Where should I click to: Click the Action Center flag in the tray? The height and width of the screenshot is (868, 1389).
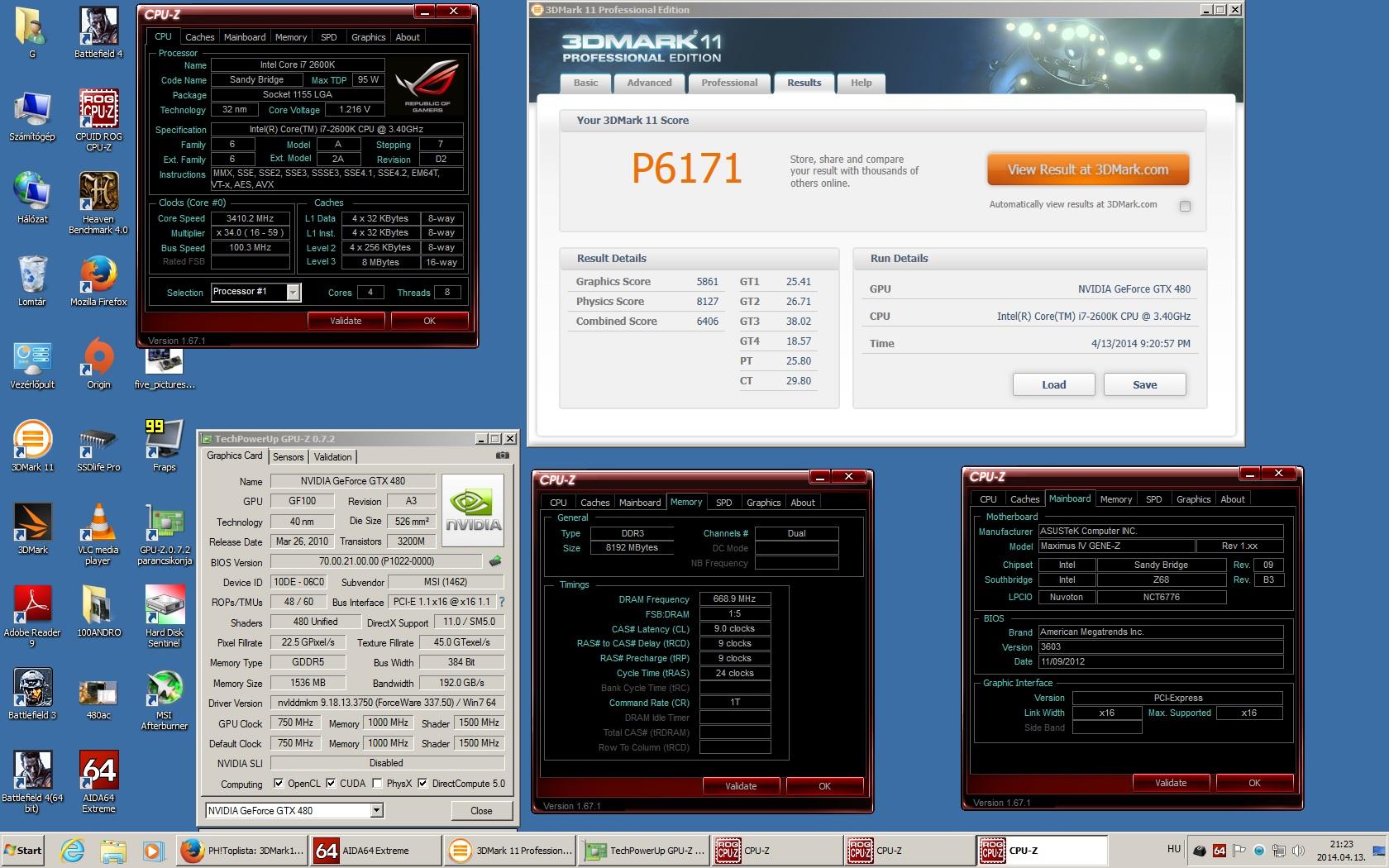[x=1239, y=850]
